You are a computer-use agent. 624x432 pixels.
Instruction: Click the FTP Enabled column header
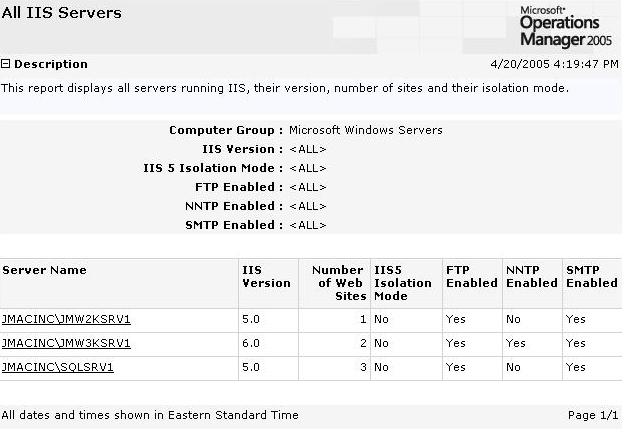pyautogui.click(x=472, y=276)
